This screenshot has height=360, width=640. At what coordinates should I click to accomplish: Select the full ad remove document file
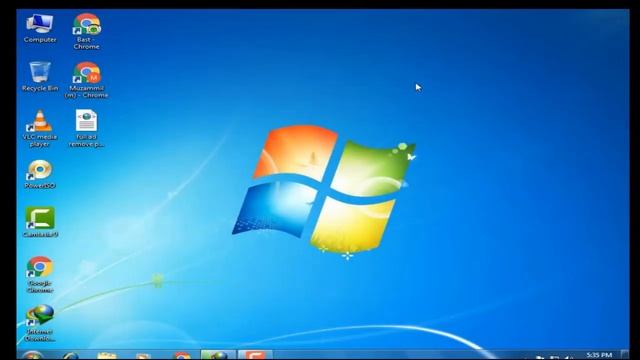point(86,129)
